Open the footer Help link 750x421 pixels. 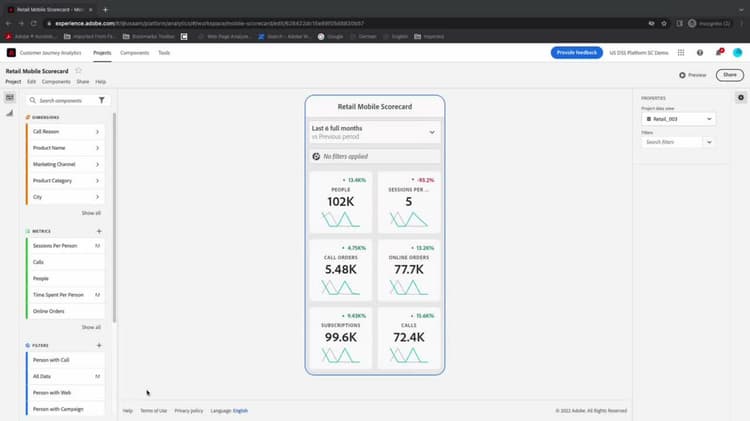[x=127, y=411]
